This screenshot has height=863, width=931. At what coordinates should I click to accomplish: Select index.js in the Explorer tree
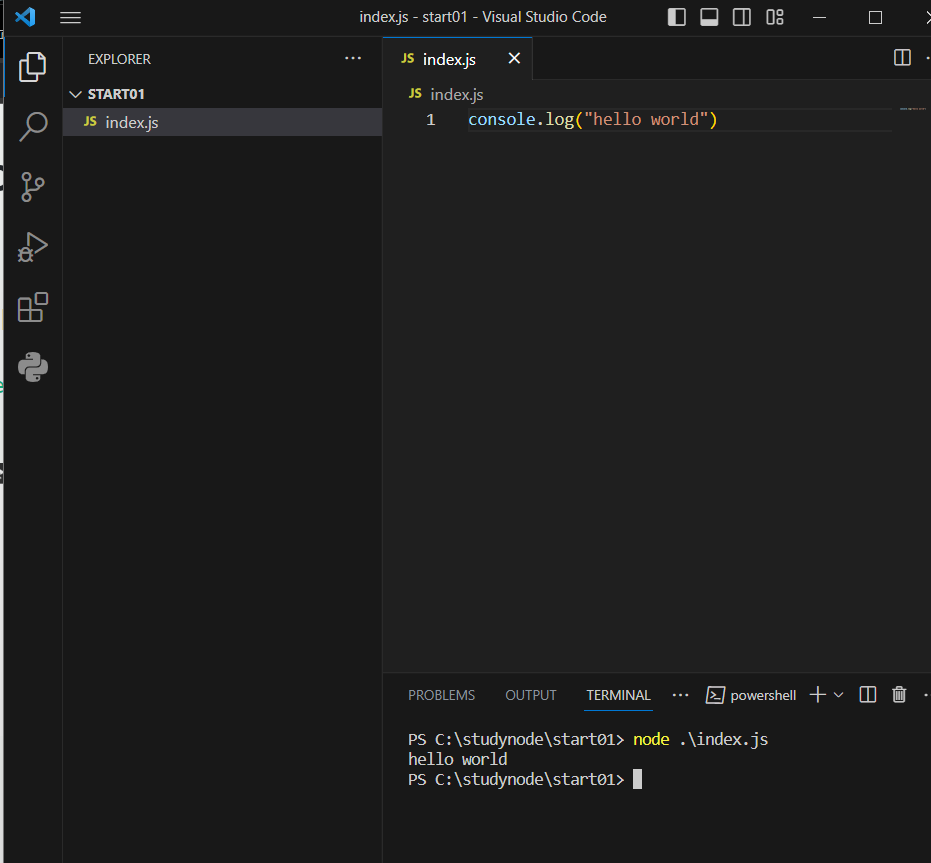pos(223,122)
